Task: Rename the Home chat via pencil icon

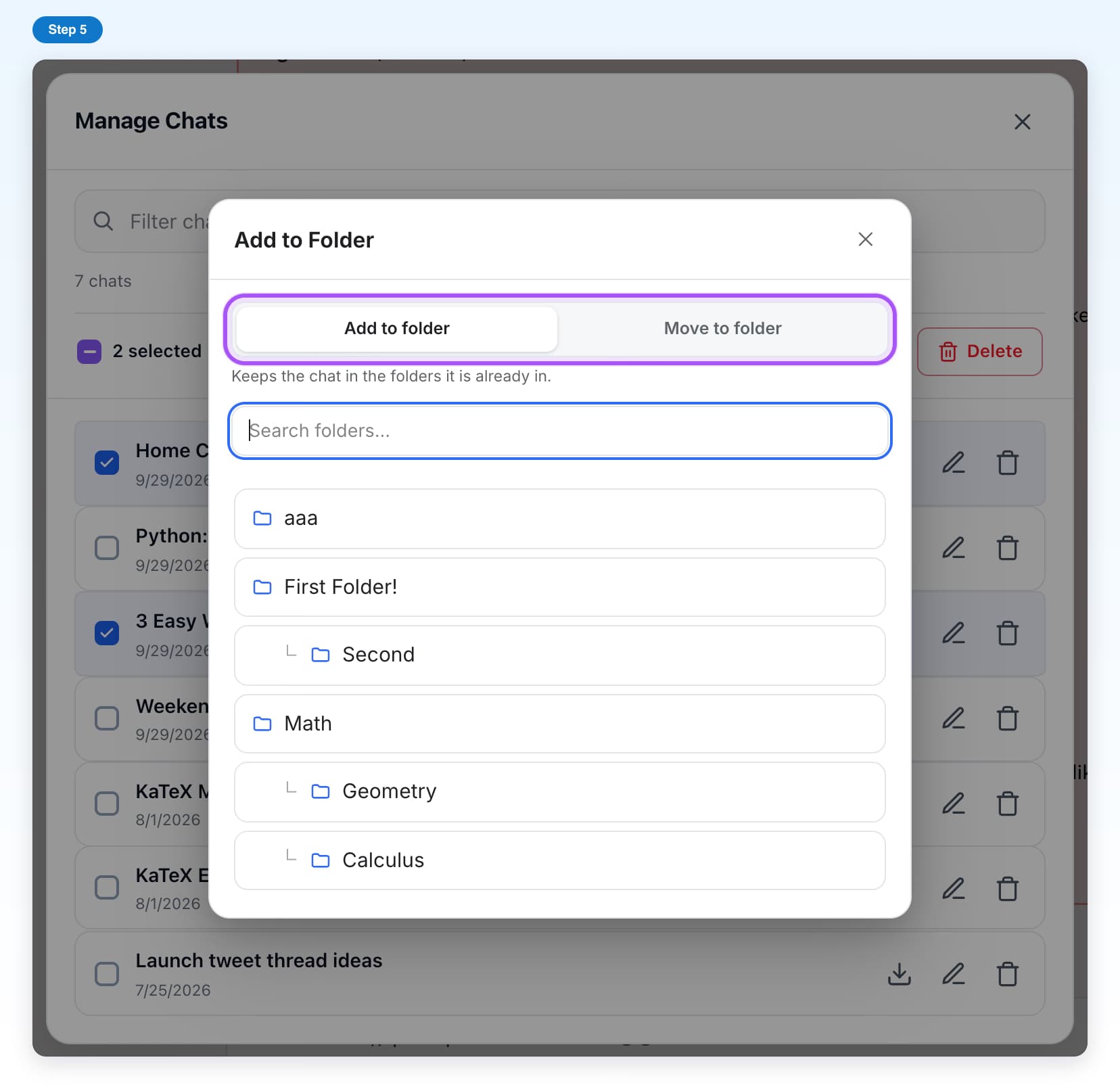Action: pyautogui.click(x=954, y=463)
